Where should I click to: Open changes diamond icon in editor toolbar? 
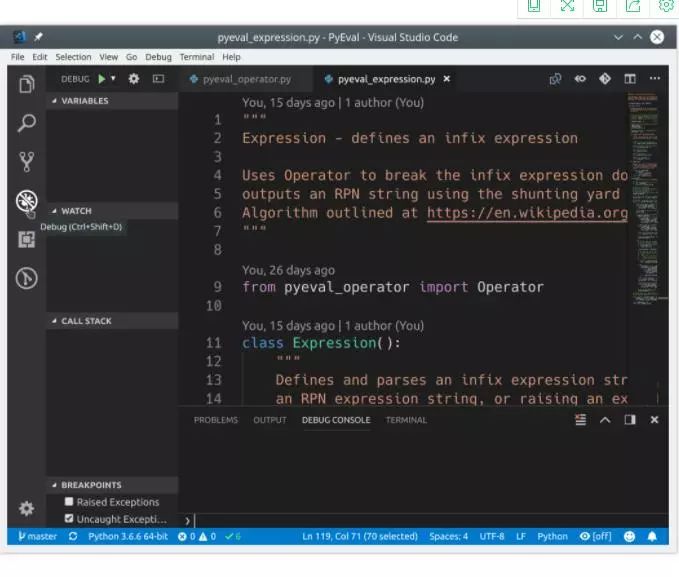pos(605,79)
